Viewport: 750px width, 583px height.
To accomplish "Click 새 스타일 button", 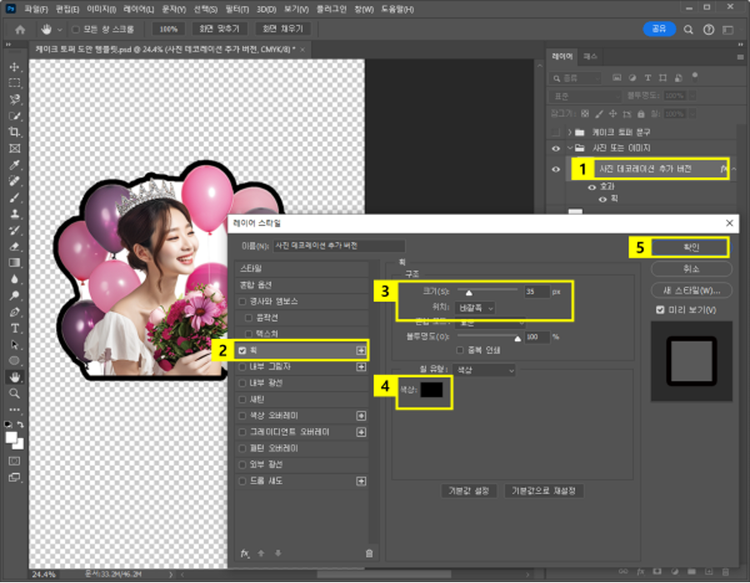I will tap(691, 290).
